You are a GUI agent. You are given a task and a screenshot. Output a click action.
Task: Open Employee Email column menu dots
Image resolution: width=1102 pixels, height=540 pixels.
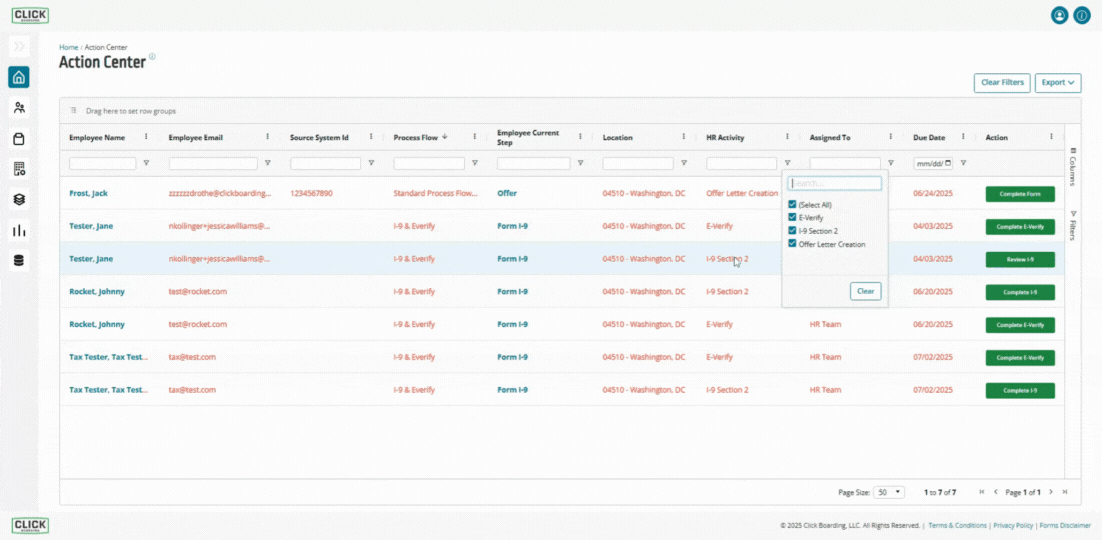pyautogui.click(x=268, y=137)
